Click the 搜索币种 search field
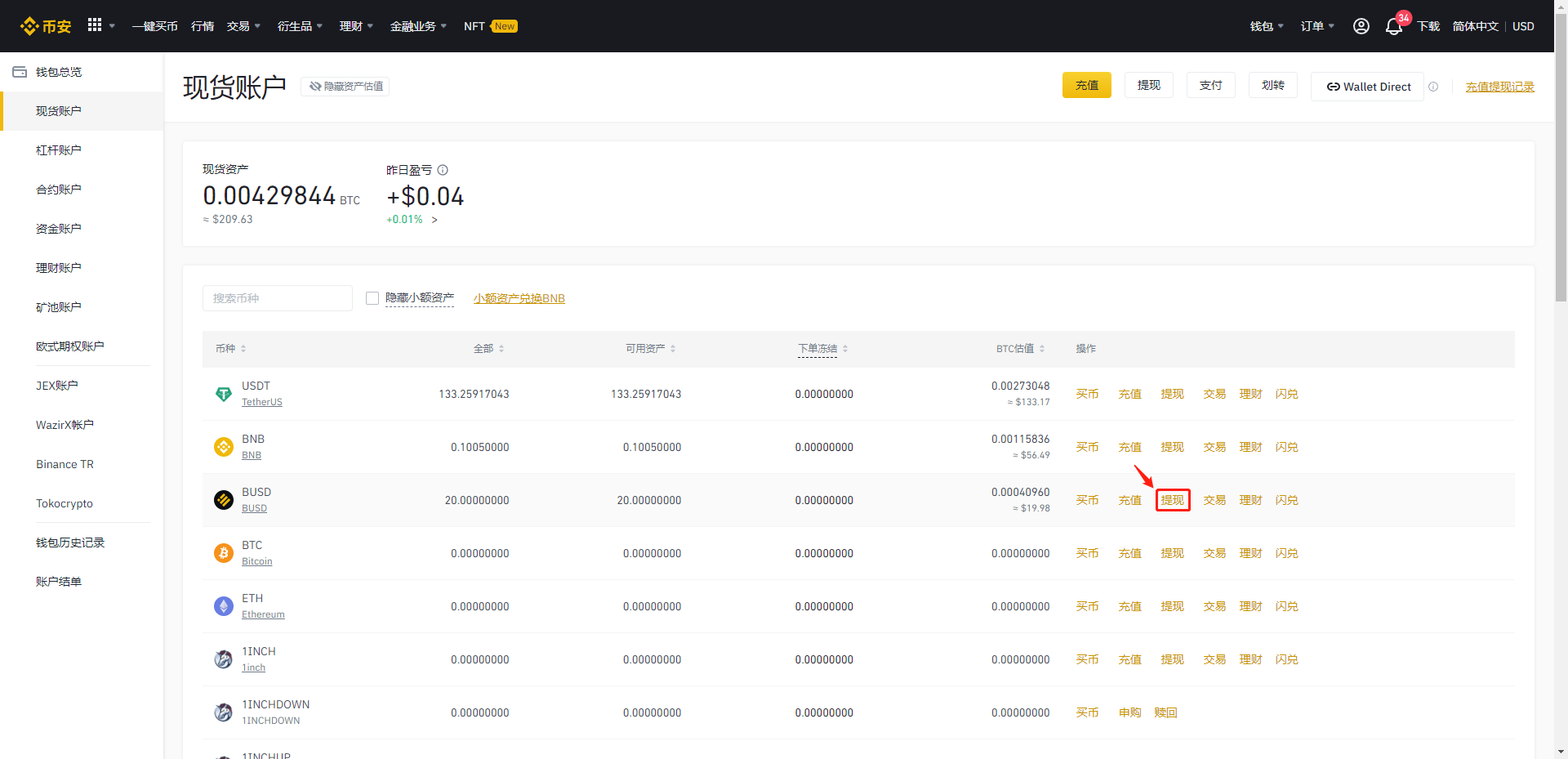Image resolution: width=1568 pixels, height=759 pixels. tap(278, 298)
